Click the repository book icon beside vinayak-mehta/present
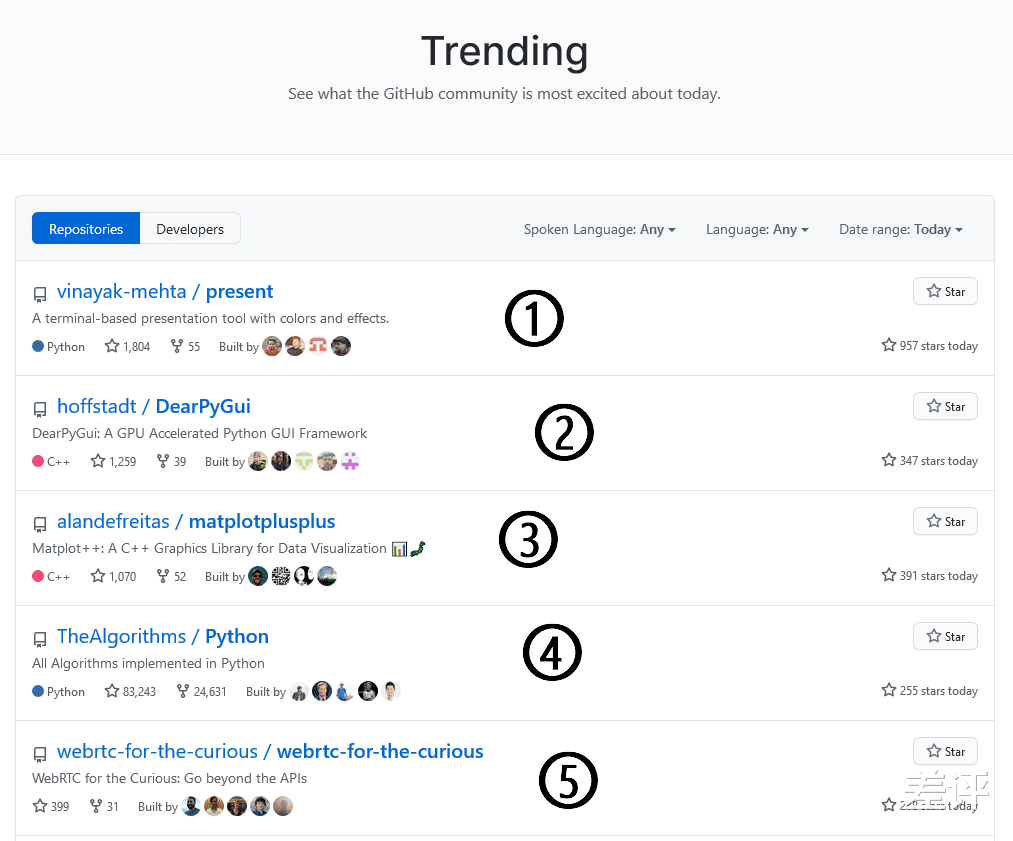This screenshot has height=841, width=1013. click(40, 293)
